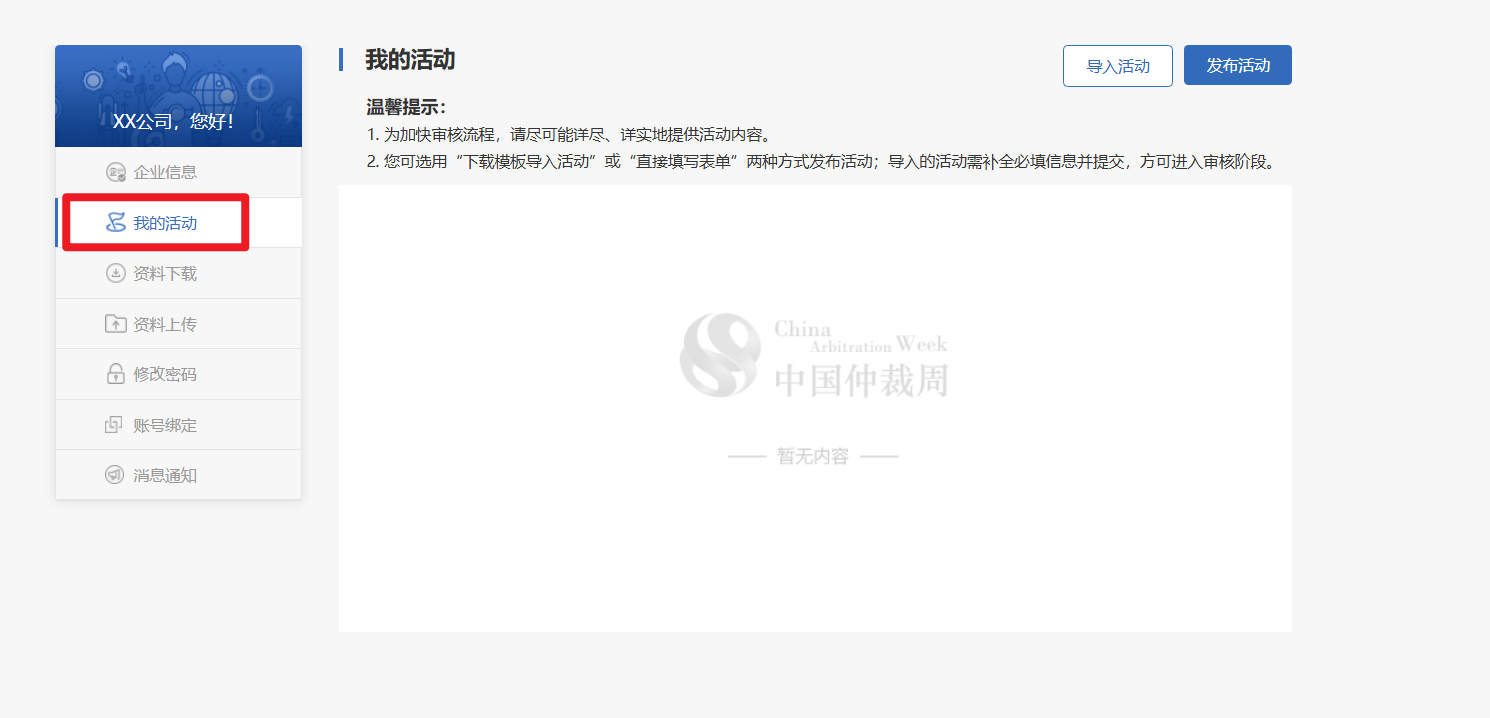Click the 资料上传 upload folder icon
Viewport: 1490px width, 718px height.
115,324
